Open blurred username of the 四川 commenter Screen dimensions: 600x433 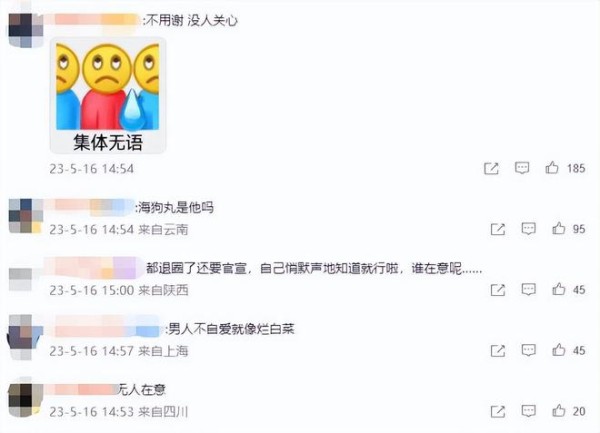click(83, 389)
